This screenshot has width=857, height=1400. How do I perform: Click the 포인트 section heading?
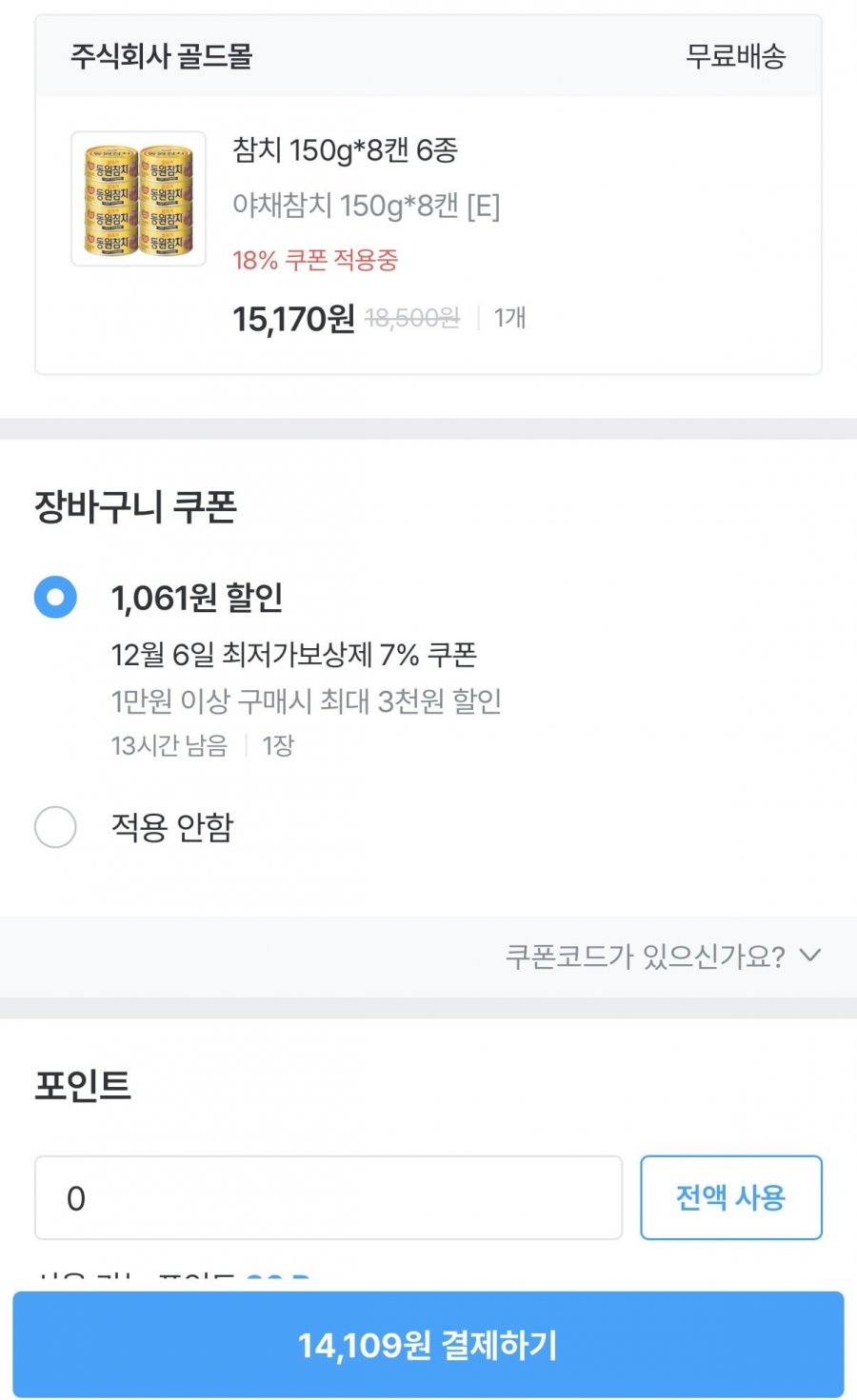83,1085
